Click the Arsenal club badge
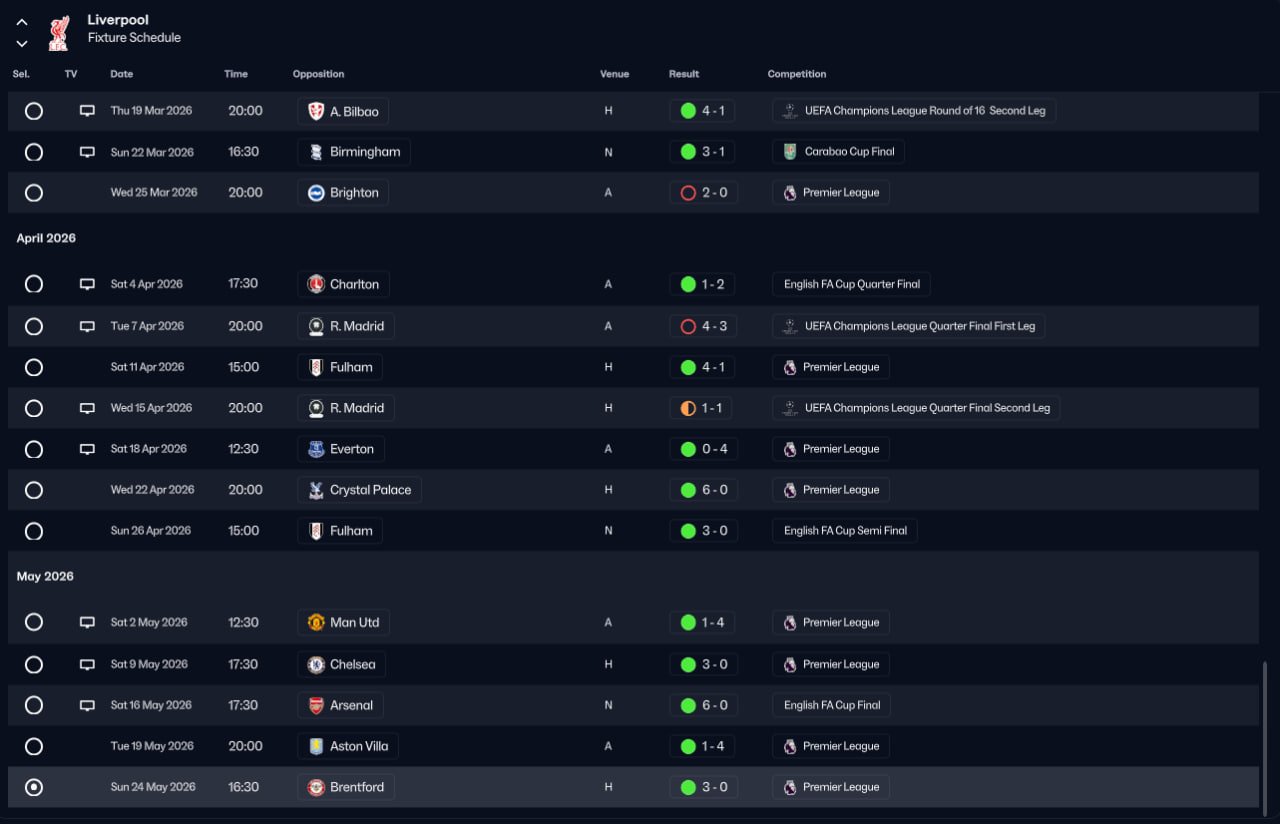Screen dimensions: 1280x824 tap(316, 705)
